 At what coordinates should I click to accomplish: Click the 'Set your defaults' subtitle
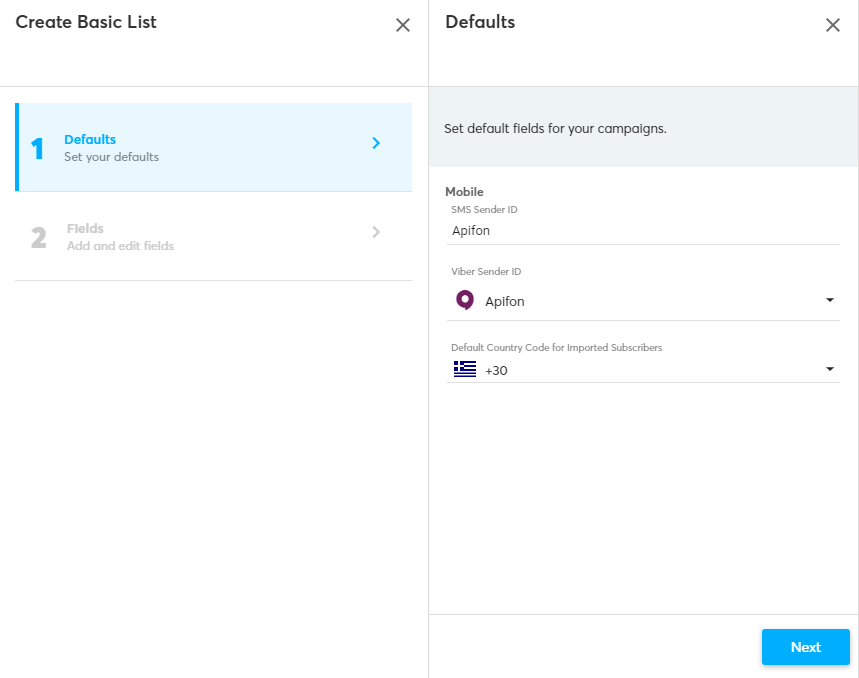coord(111,157)
